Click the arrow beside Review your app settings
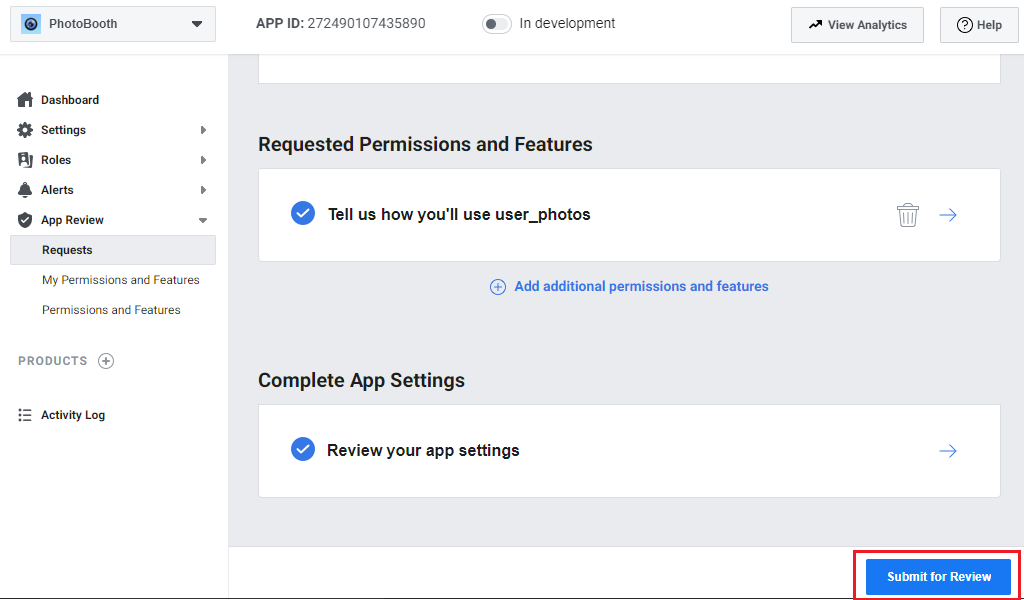 pos(948,451)
